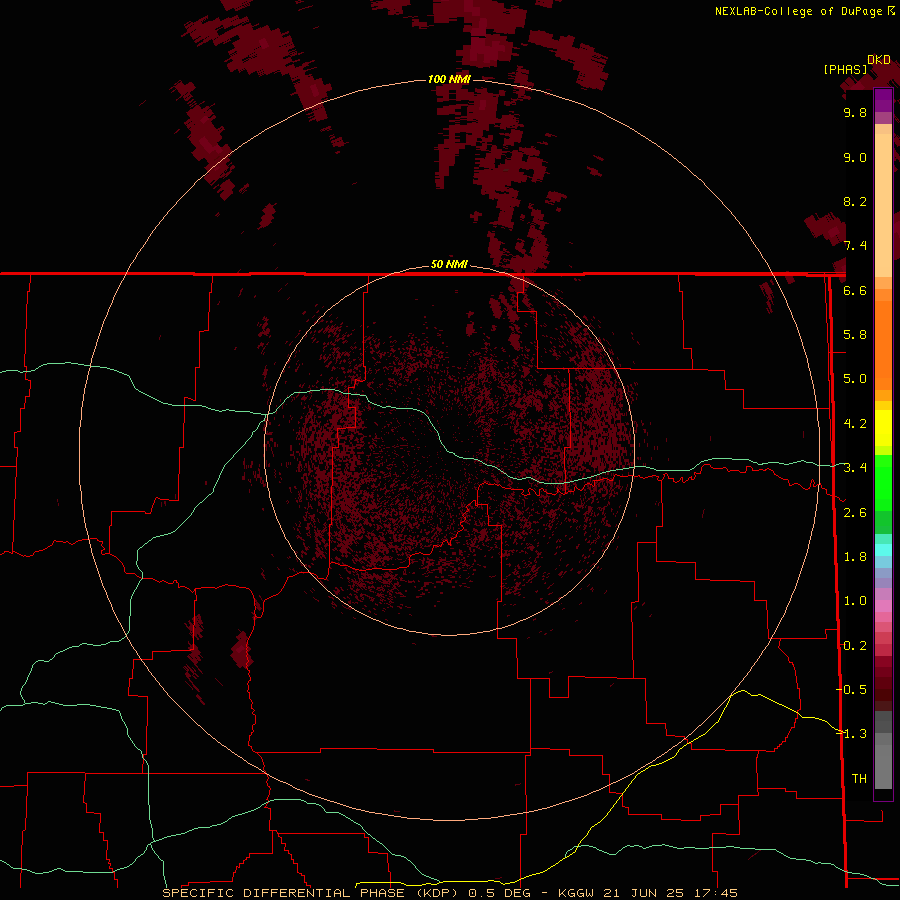The height and width of the screenshot is (900, 900).
Task: Click the 9.8 value on the color scale
Action: tap(855, 113)
